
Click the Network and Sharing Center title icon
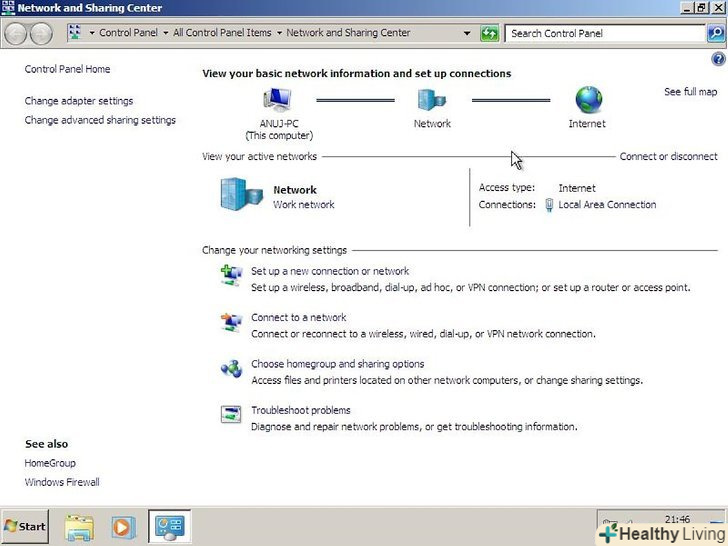coord(8,8)
